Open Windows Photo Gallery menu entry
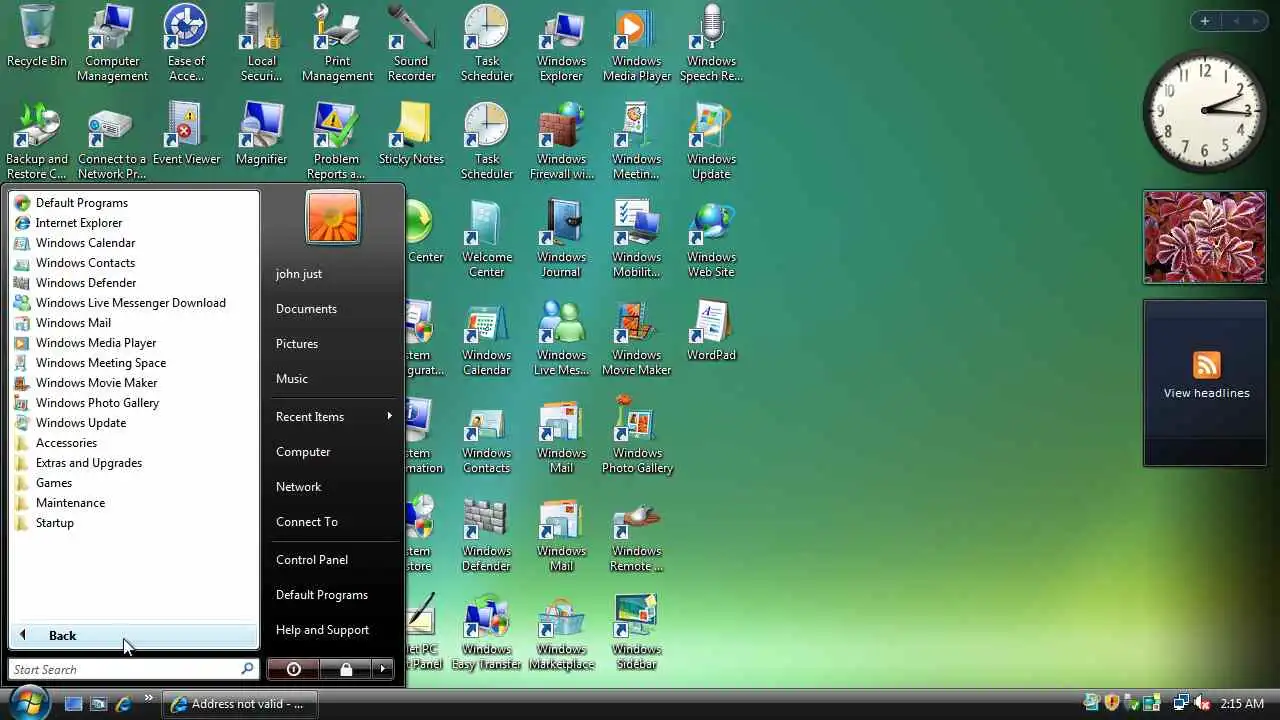Image resolution: width=1280 pixels, height=720 pixels. pyautogui.click(x=134, y=403)
